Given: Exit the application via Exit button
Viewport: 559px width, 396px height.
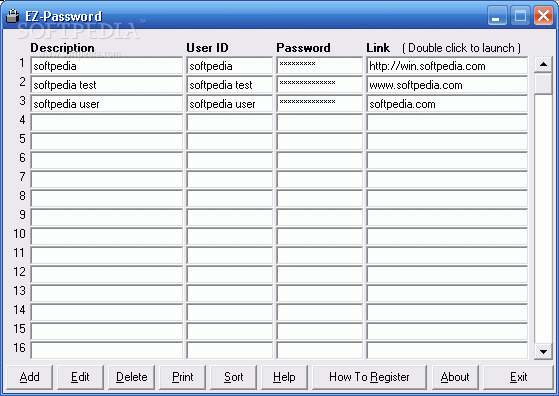Looking at the screenshot, I should [518, 377].
